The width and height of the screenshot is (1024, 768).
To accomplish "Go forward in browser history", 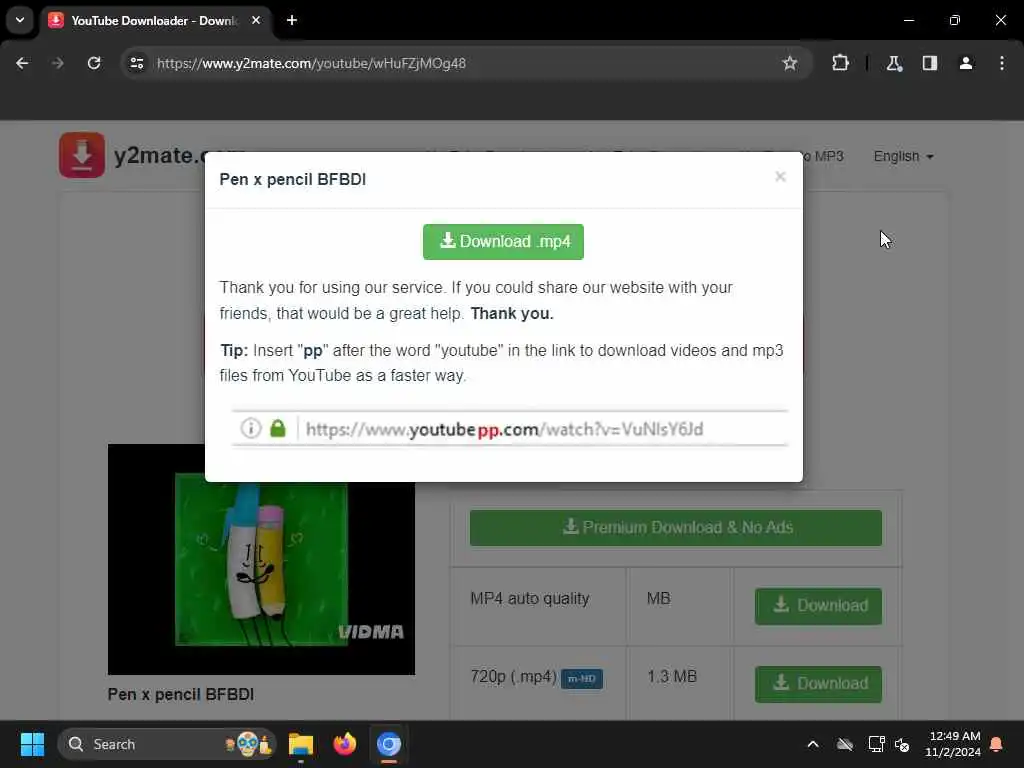I will [x=57, y=63].
